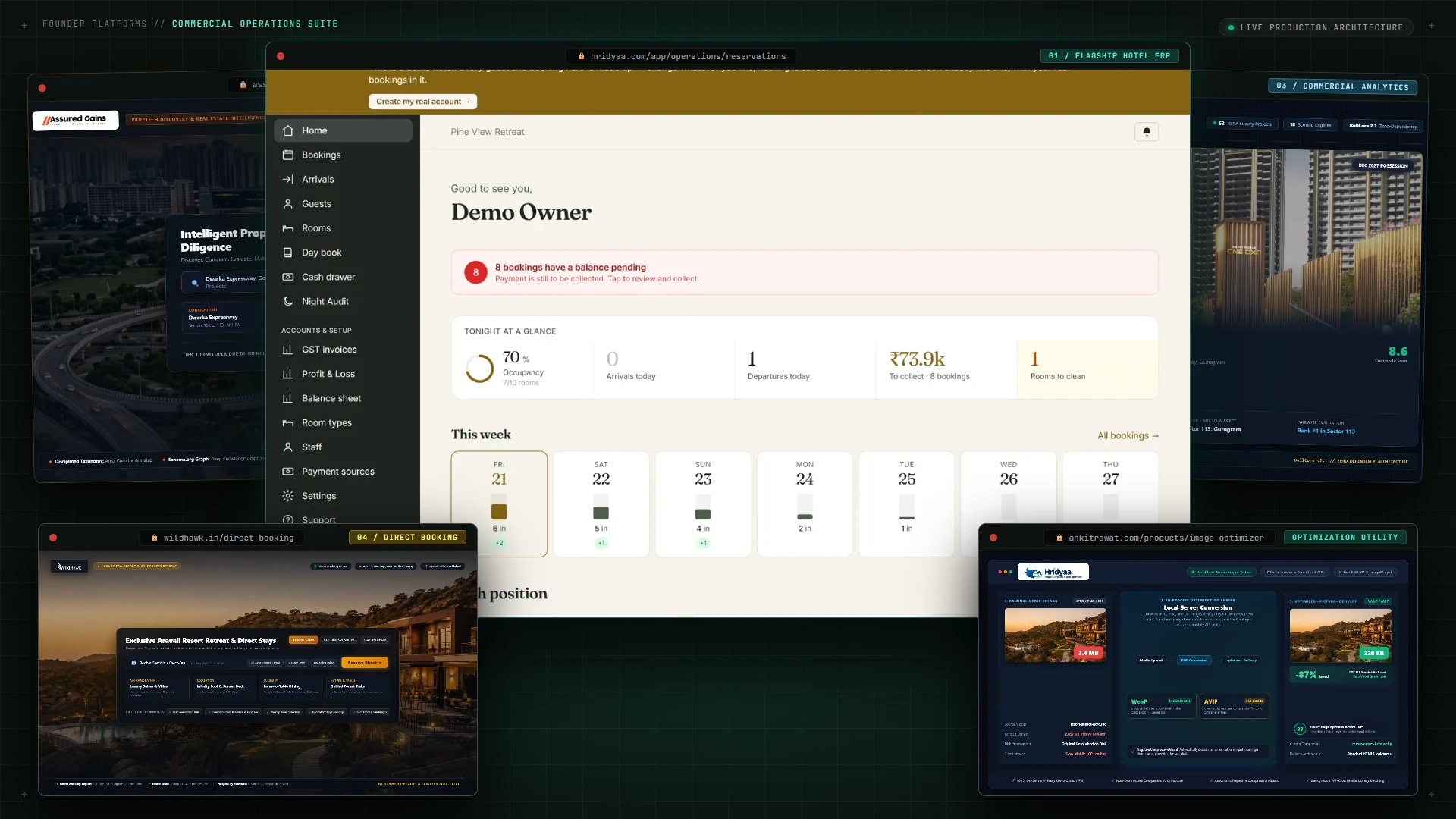This screenshot has width=1456, height=819.
Task: Open the Cash drawer section
Action: pos(343,277)
